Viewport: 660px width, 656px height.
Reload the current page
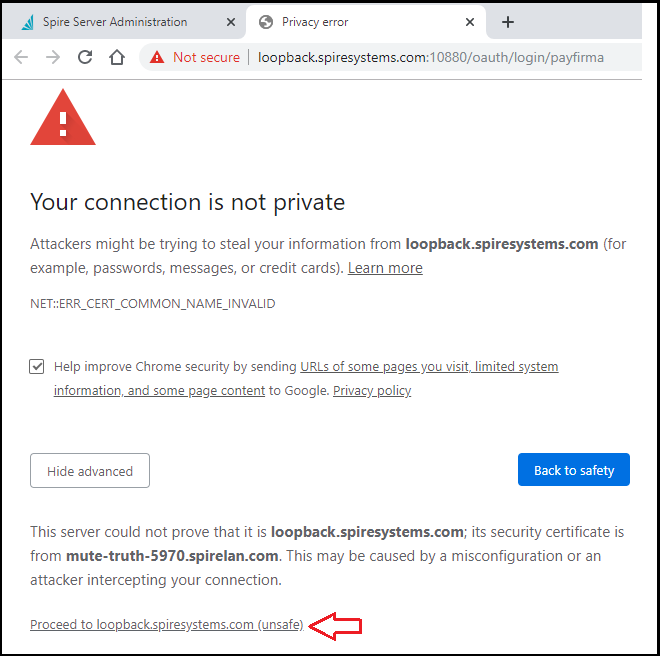click(85, 57)
